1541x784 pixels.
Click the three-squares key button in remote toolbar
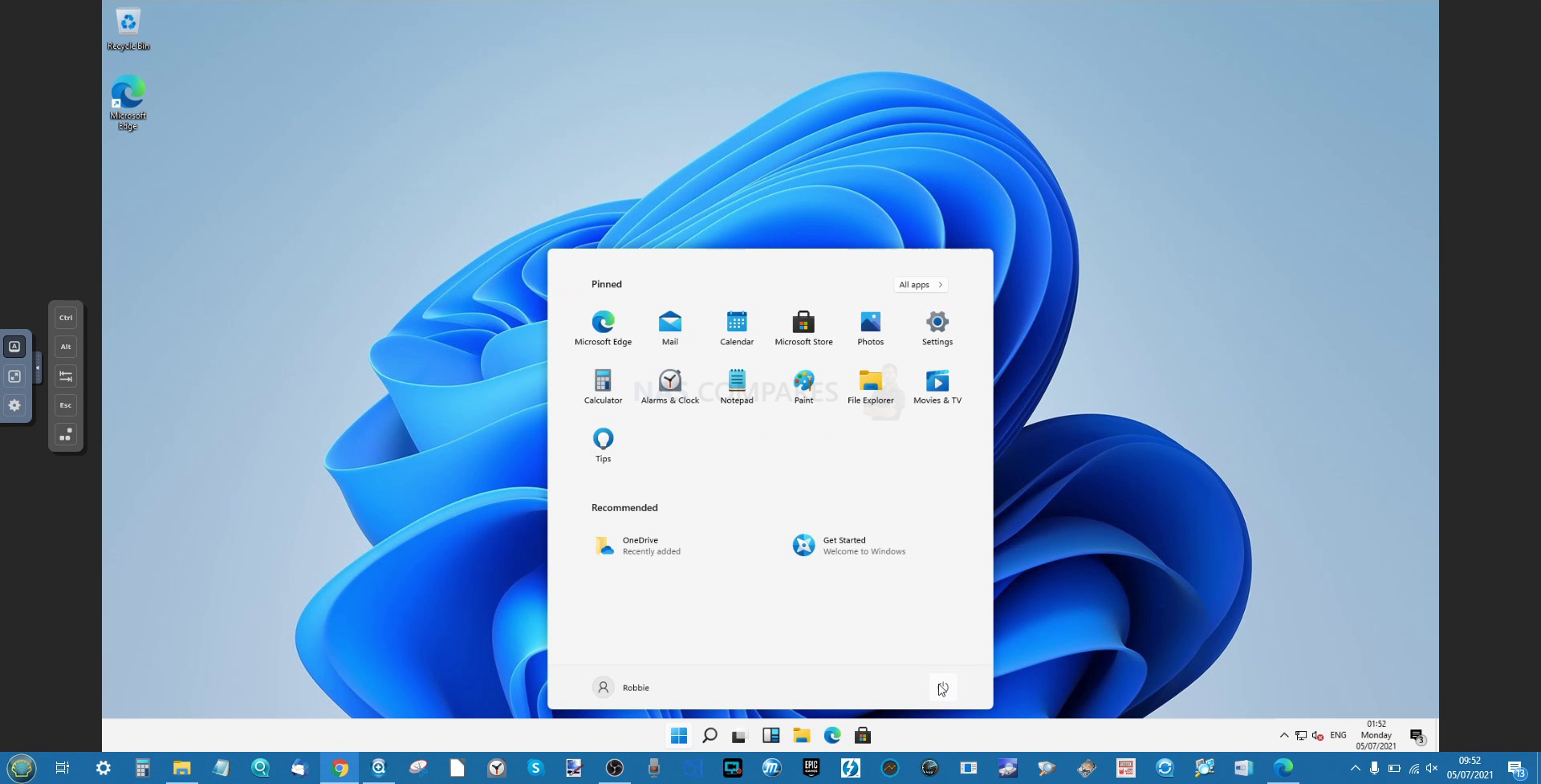[66, 434]
